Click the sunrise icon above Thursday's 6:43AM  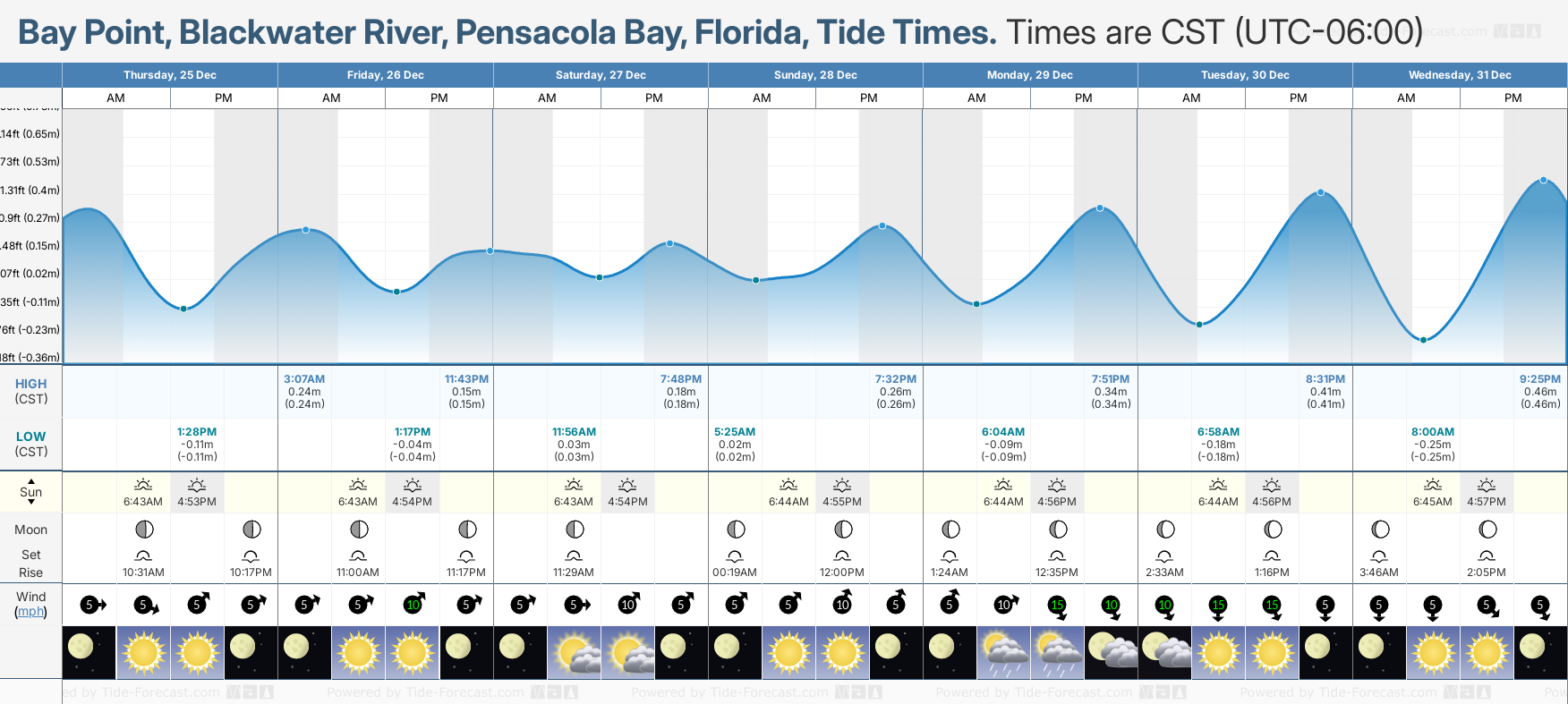click(x=143, y=485)
